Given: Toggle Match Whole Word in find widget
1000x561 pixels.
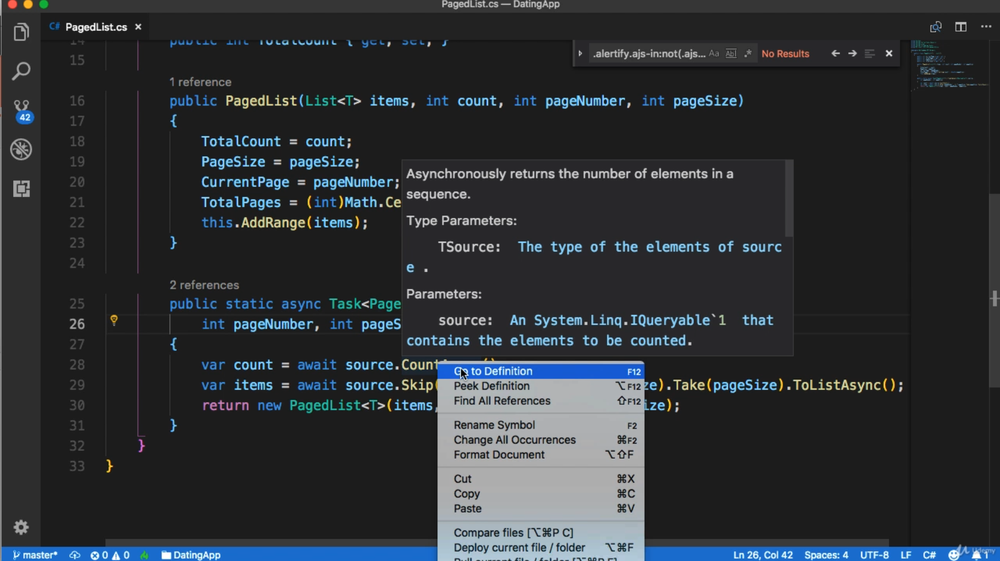Looking at the screenshot, I should click(731, 54).
